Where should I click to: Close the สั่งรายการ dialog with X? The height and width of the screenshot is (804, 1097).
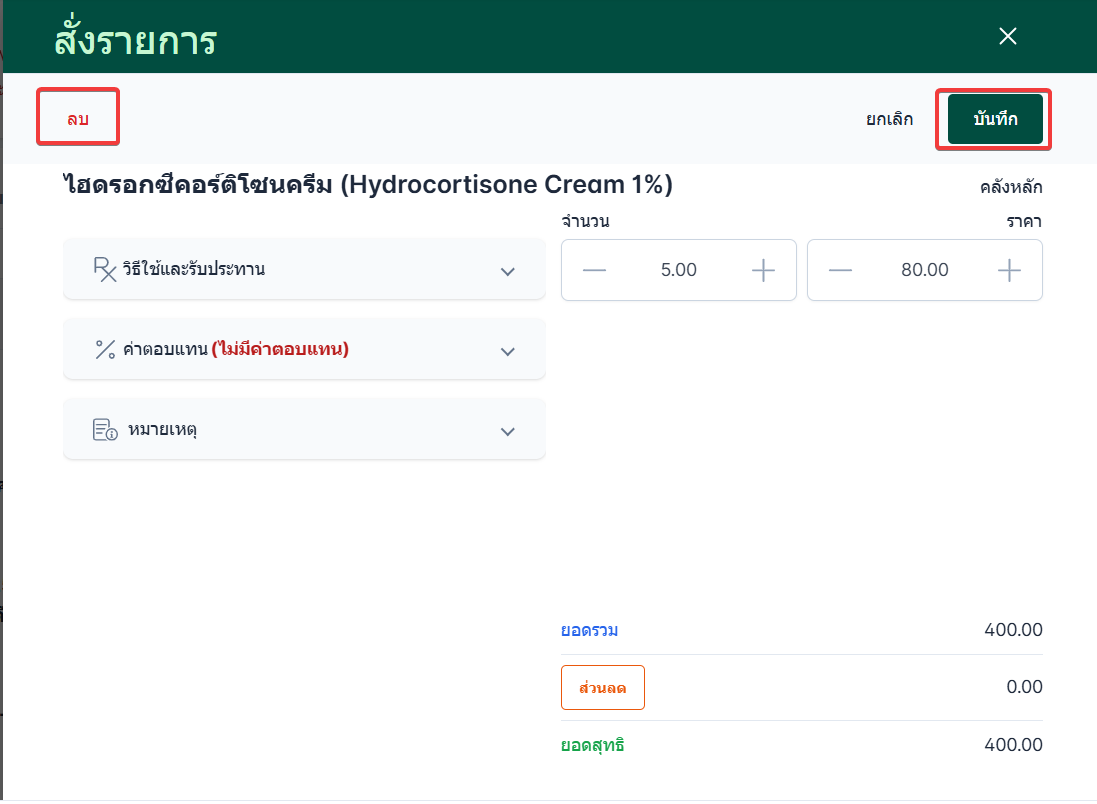(x=1007, y=36)
